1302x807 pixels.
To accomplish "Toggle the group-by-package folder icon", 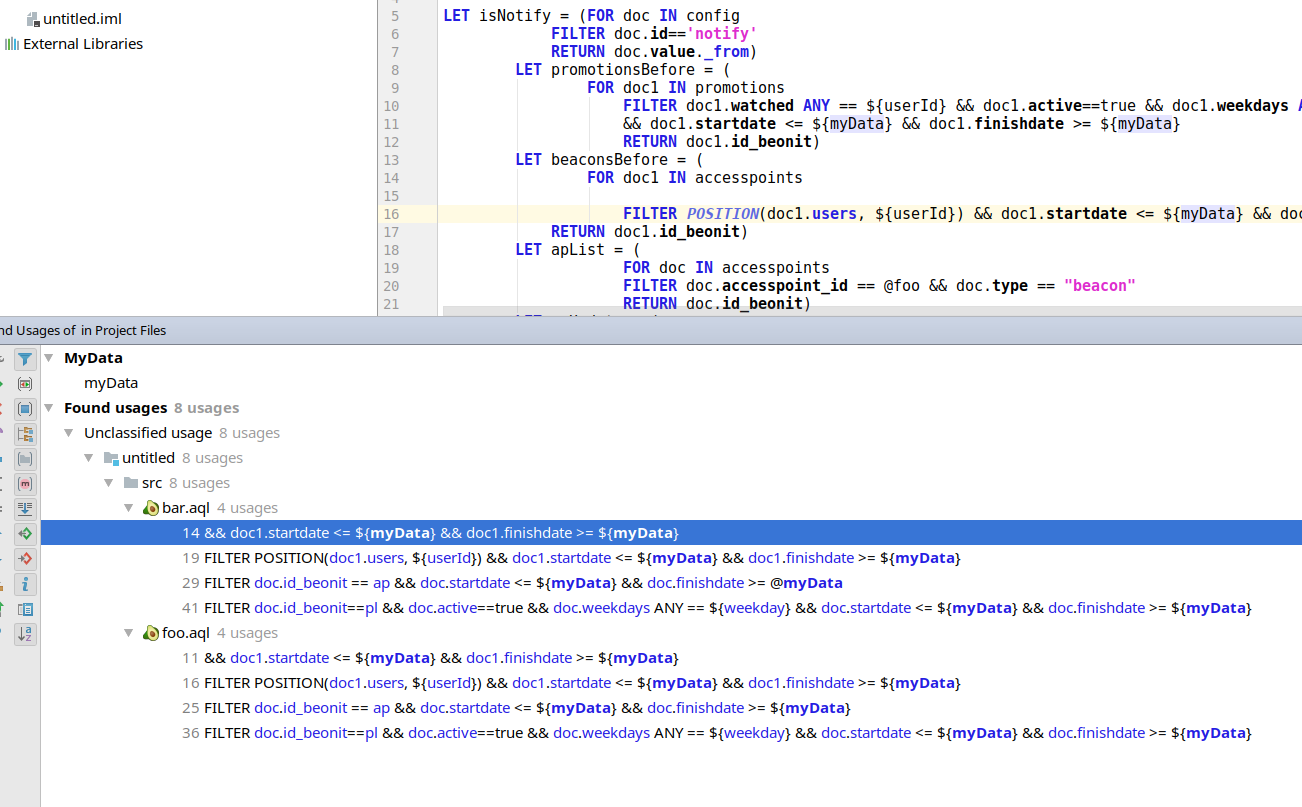I will tap(25, 459).
